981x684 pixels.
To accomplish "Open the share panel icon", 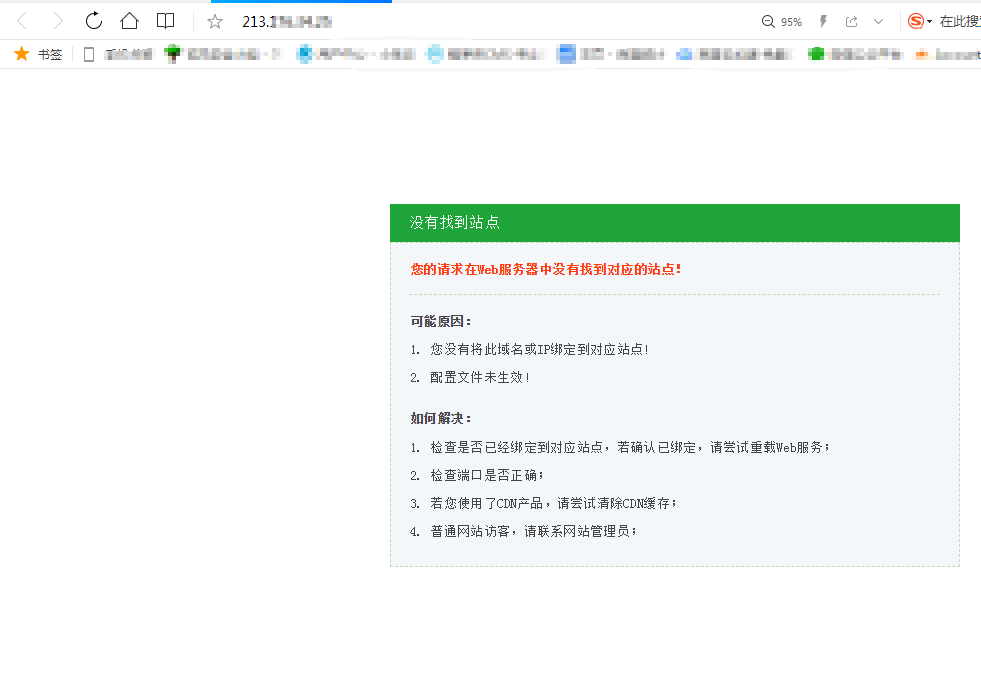I will tap(851, 20).
